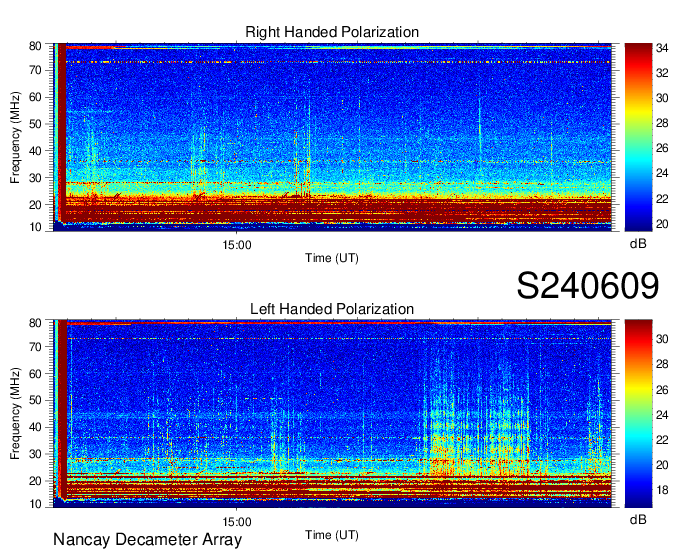
Task: Click the 30 MHz tick on left-handed plot
Action: click(x=35, y=454)
